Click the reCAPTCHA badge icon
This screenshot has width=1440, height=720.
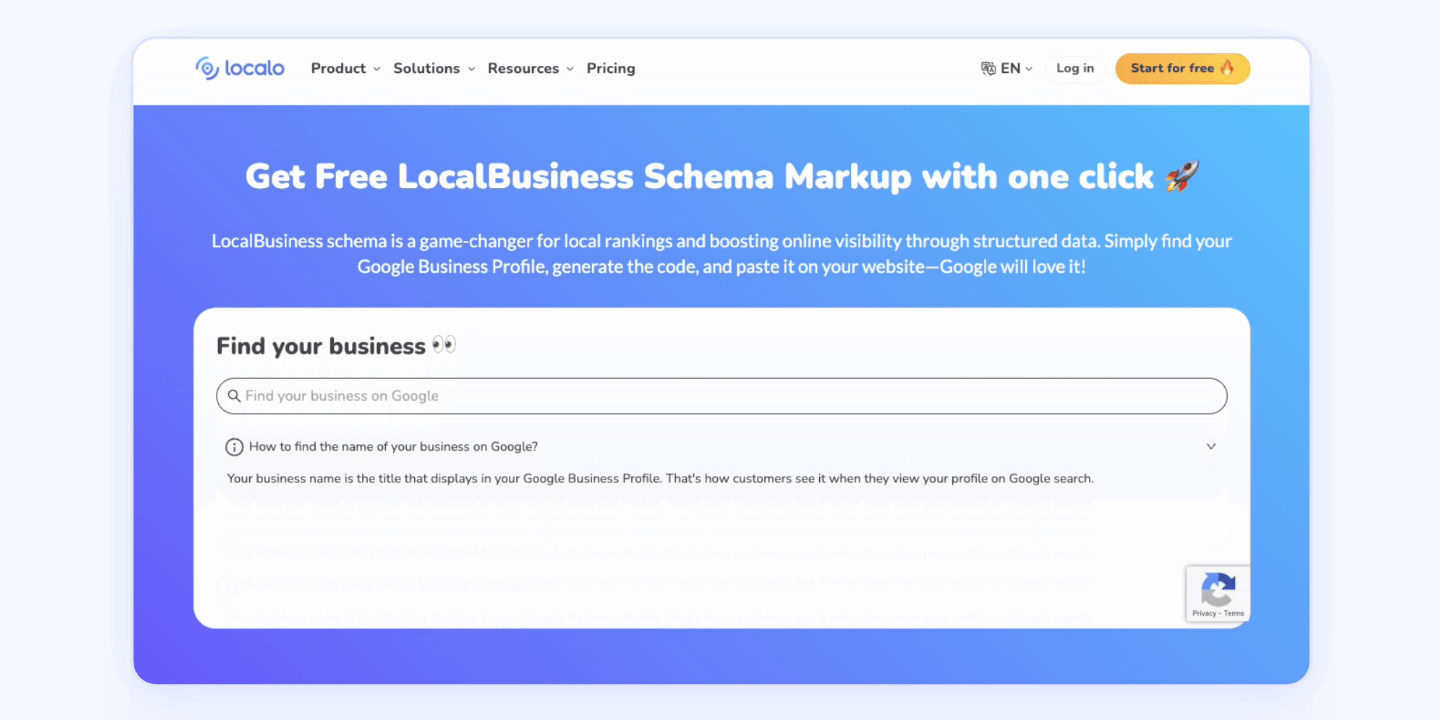[1218, 589]
